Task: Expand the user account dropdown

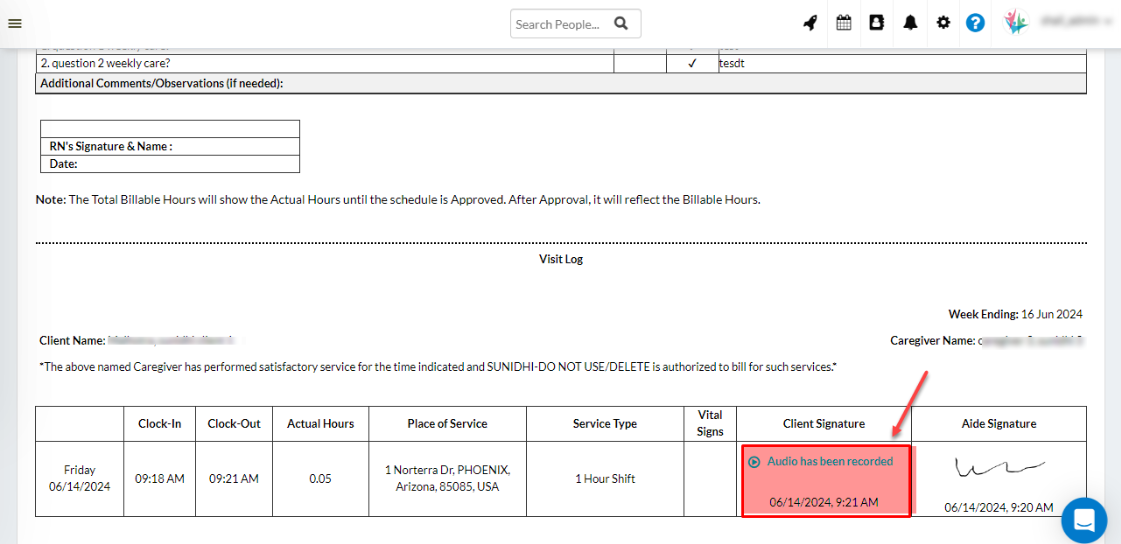Action: pyautogui.click(x=1075, y=21)
